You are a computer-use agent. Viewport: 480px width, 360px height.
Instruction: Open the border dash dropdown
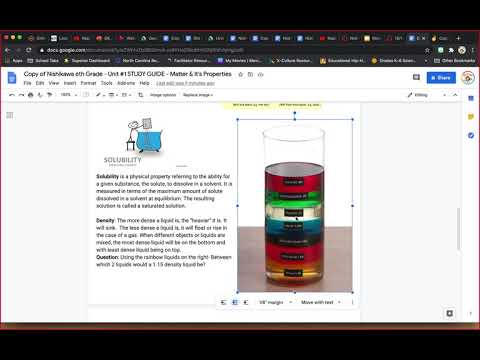126,95
